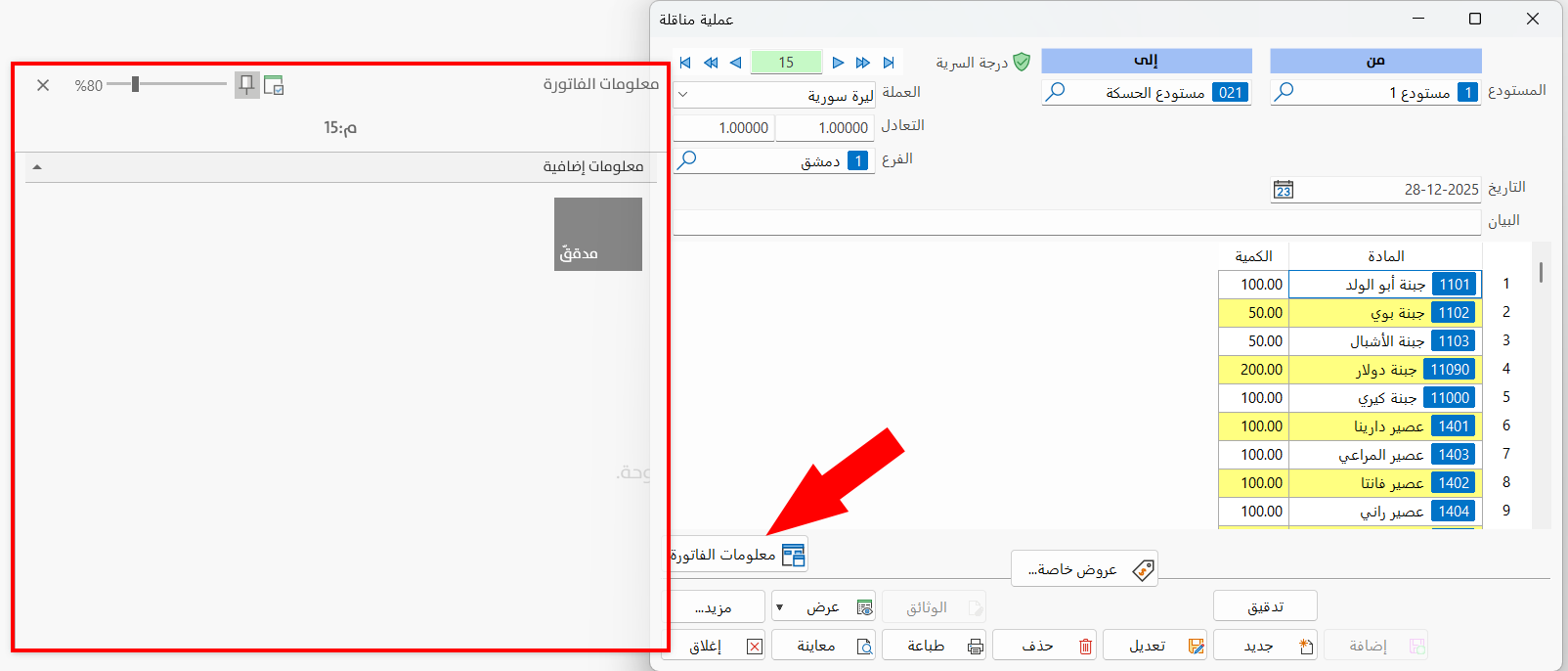
Task: Click the second التعادل rate field
Action: pos(724,127)
